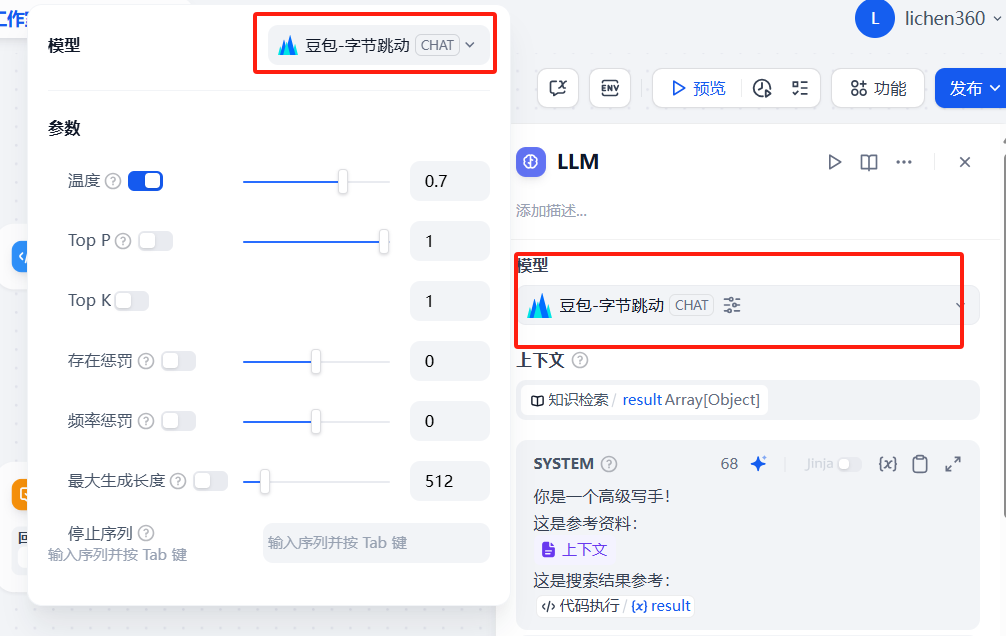Disable the 温度 toggle
This screenshot has height=636, width=1006.
tap(146, 181)
